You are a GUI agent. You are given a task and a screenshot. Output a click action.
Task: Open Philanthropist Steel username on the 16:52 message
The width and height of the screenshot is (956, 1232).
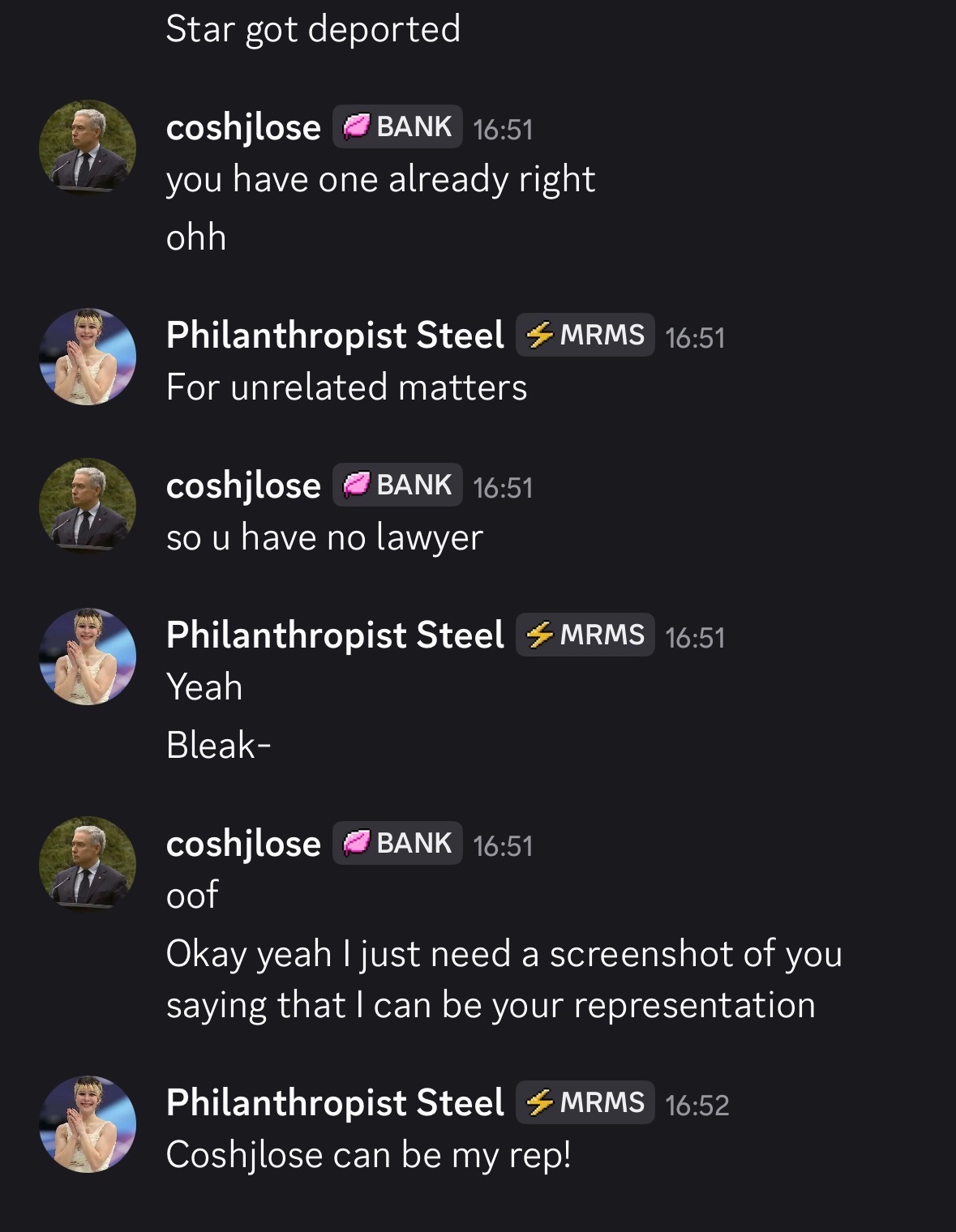335,1103
